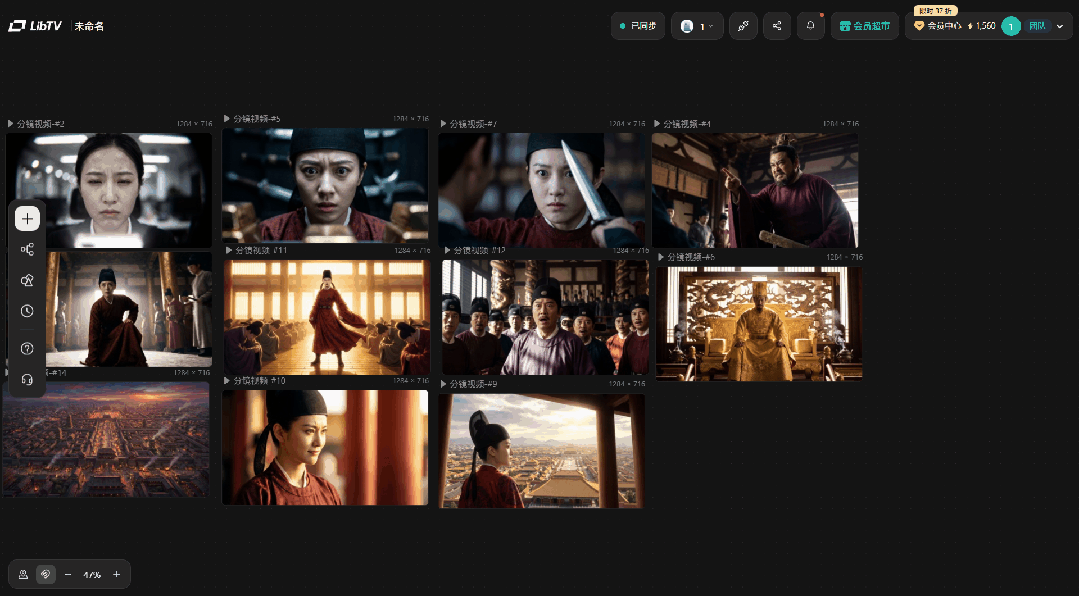Screen dimensions: 1079x596
Task: Open the help question mark icon
Action: [x=28, y=348]
